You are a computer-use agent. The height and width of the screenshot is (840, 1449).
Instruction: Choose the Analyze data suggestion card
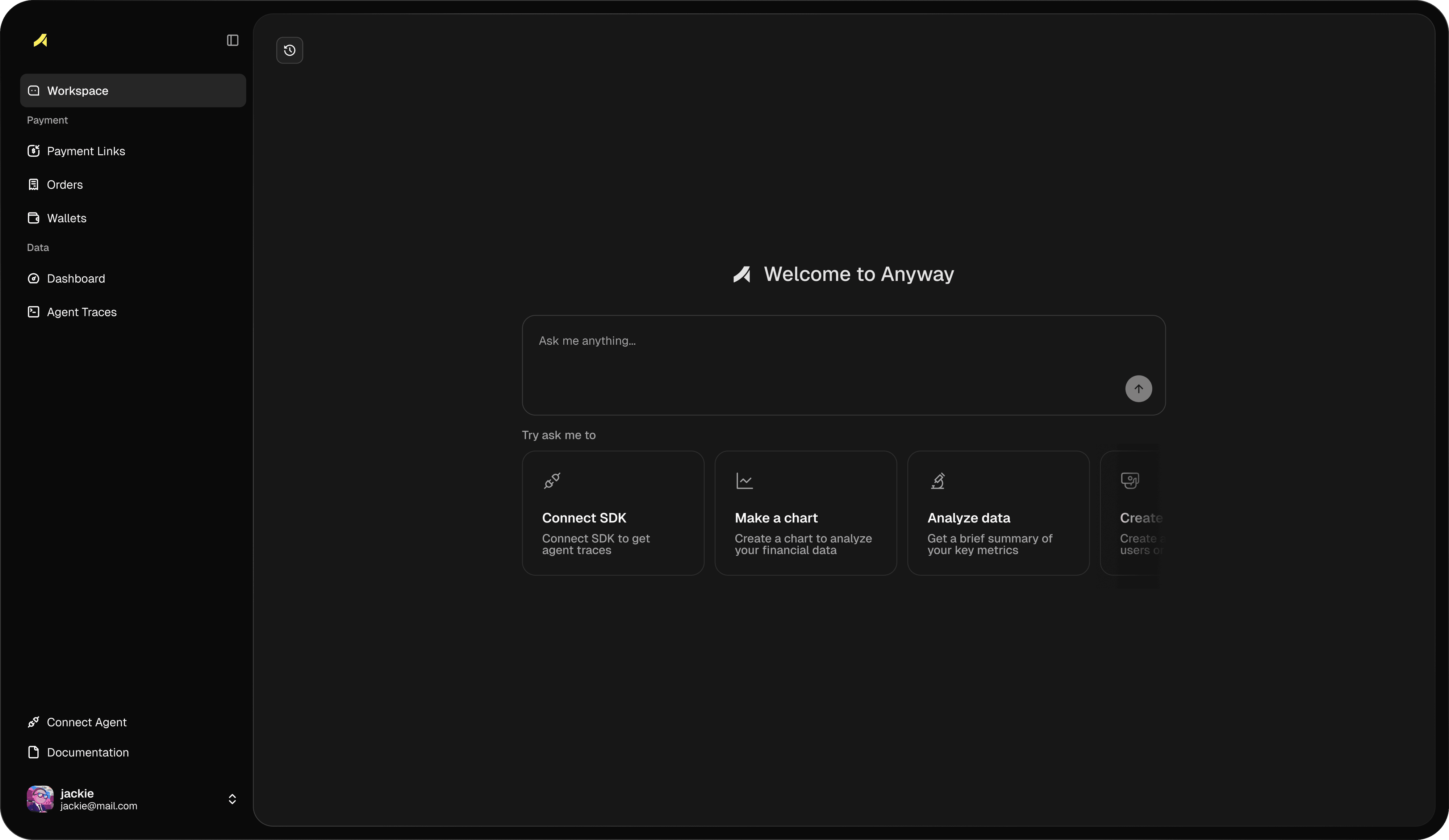(x=998, y=513)
